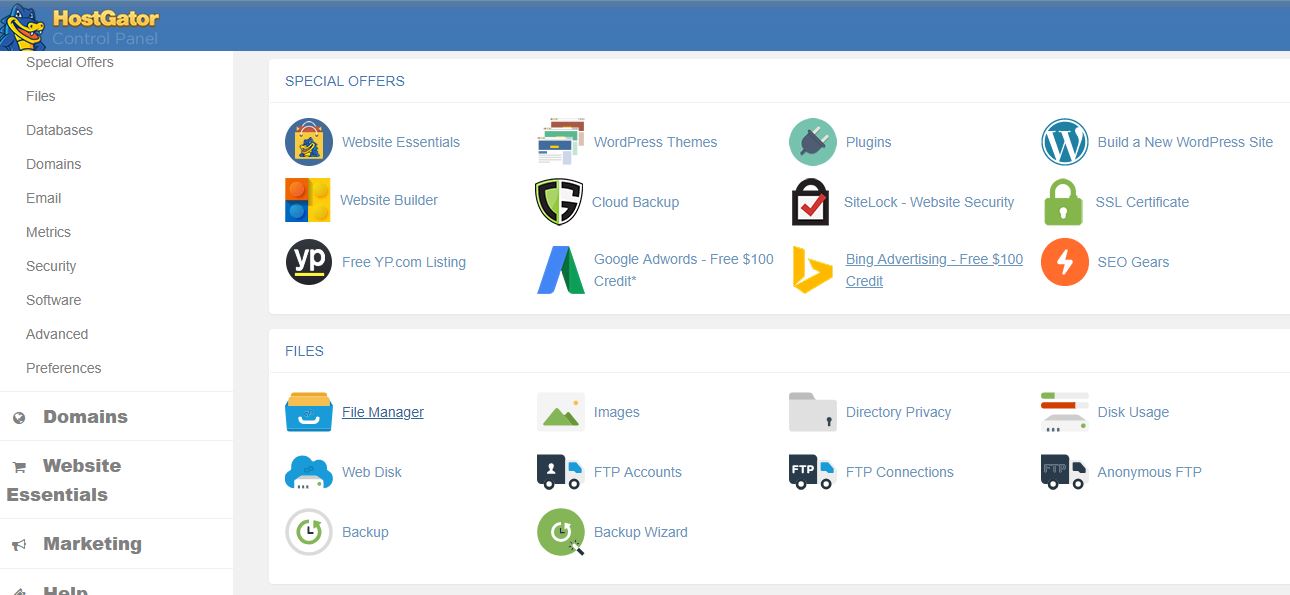Open the Cloud Backup text link
The height and width of the screenshot is (595, 1290).
click(x=636, y=202)
